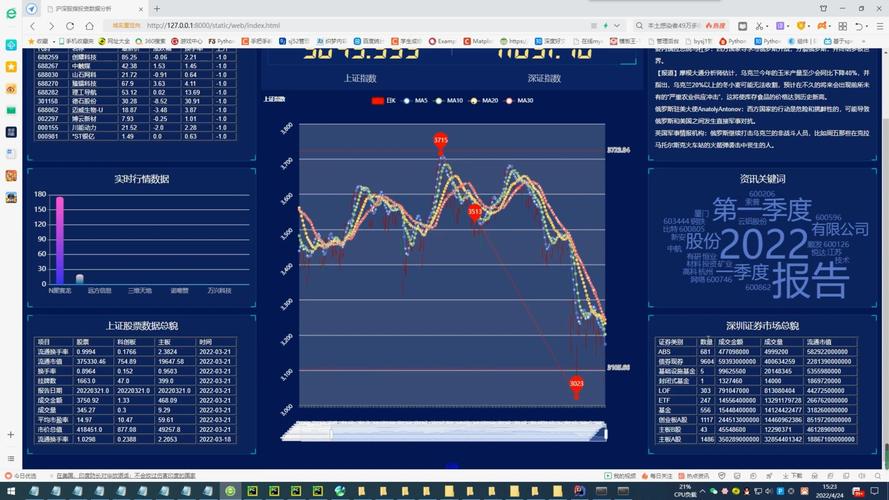889x500 pixels.
Task: Click the undo closed-tab arrow icon
Action: tap(859, 26)
